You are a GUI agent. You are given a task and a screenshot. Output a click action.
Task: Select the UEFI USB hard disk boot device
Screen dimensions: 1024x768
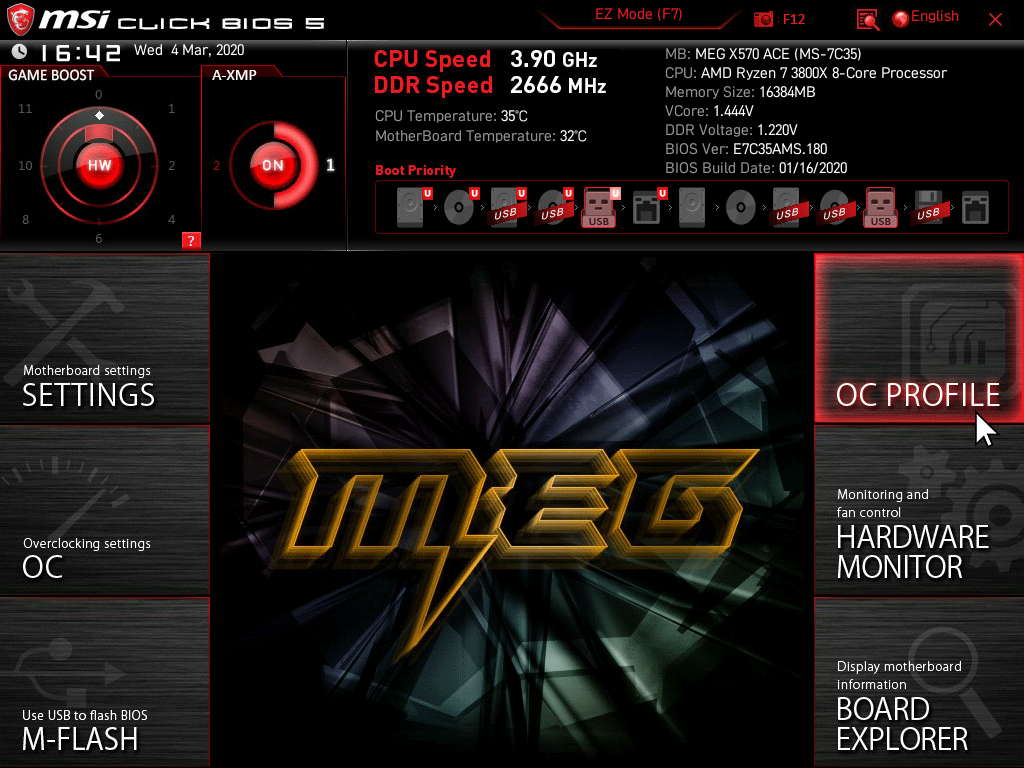click(x=508, y=208)
